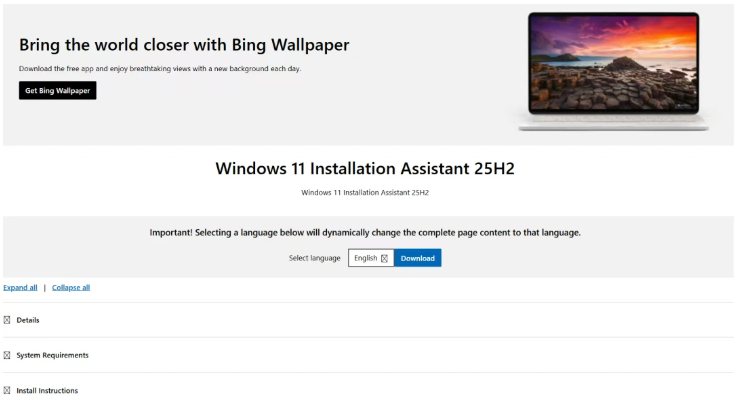This screenshot has width=743, height=414.
Task: Click the separator between Expand all and Collapse all
Action: pyautogui.click(x=44, y=287)
